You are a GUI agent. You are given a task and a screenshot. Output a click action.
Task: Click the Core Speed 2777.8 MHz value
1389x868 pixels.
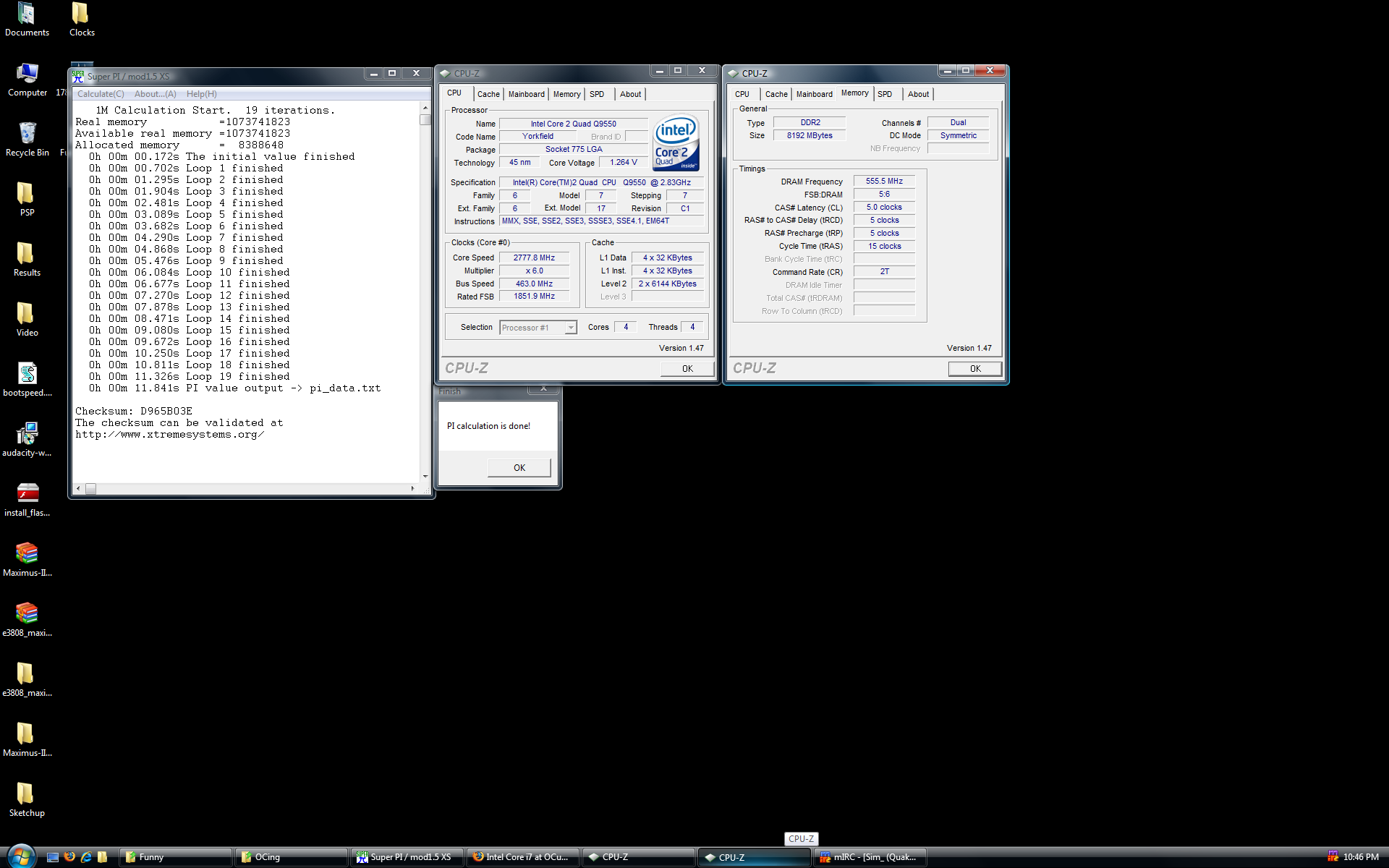pos(534,258)
